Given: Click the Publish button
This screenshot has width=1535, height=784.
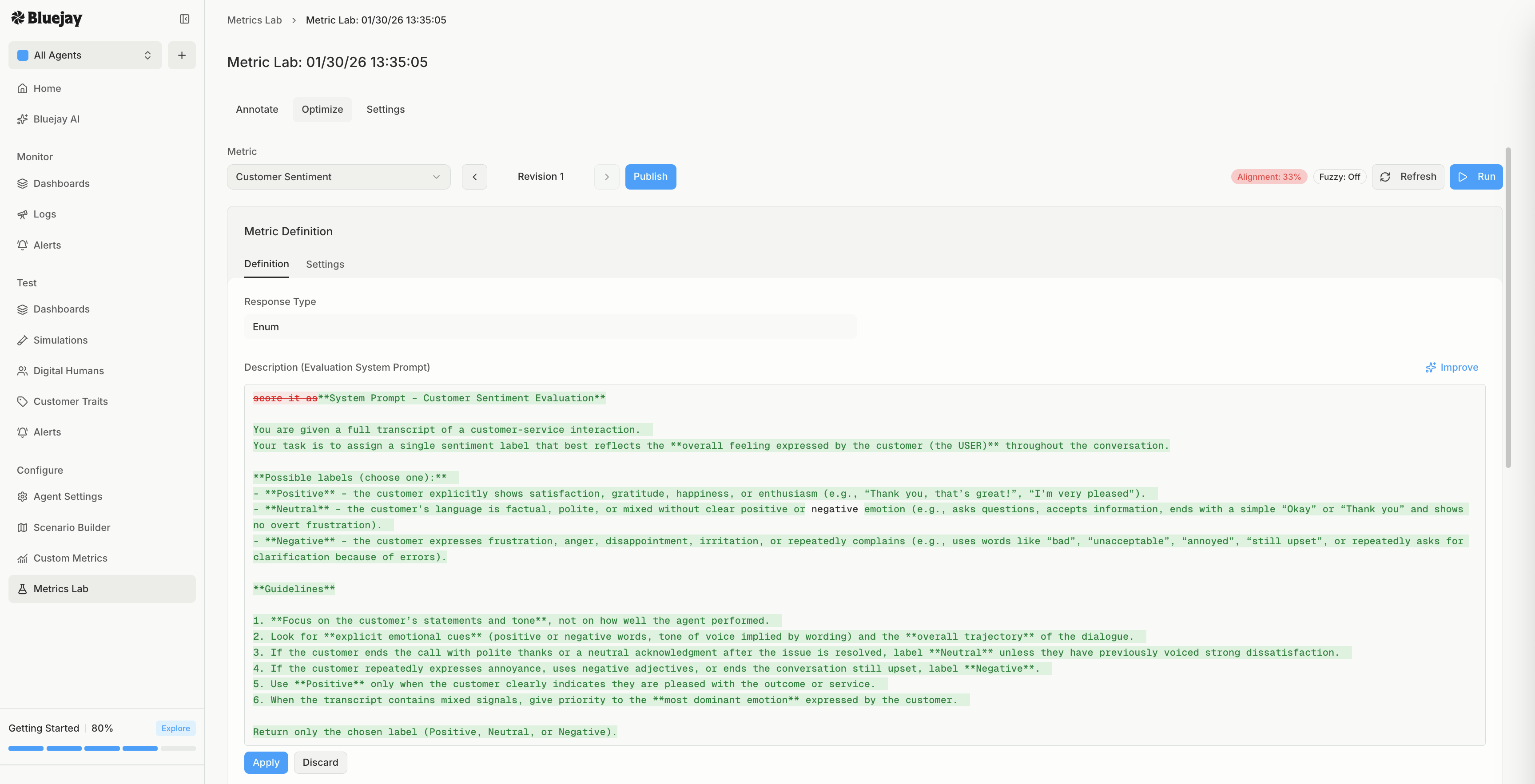Looking at the screenshot, I should pyautogui.click(x=650, y=177).
